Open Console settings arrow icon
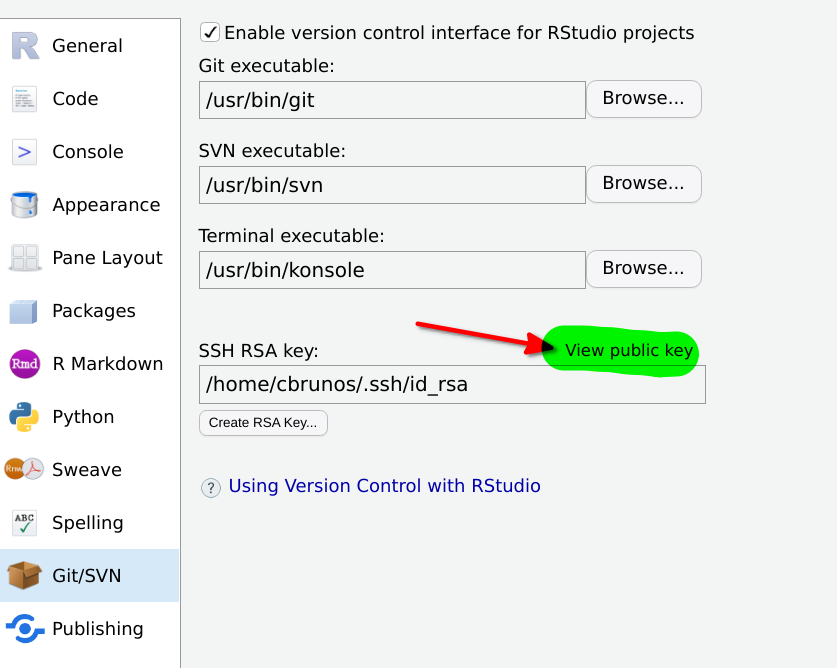This screenshot has height=668, width=837. [x=25, y=152]
